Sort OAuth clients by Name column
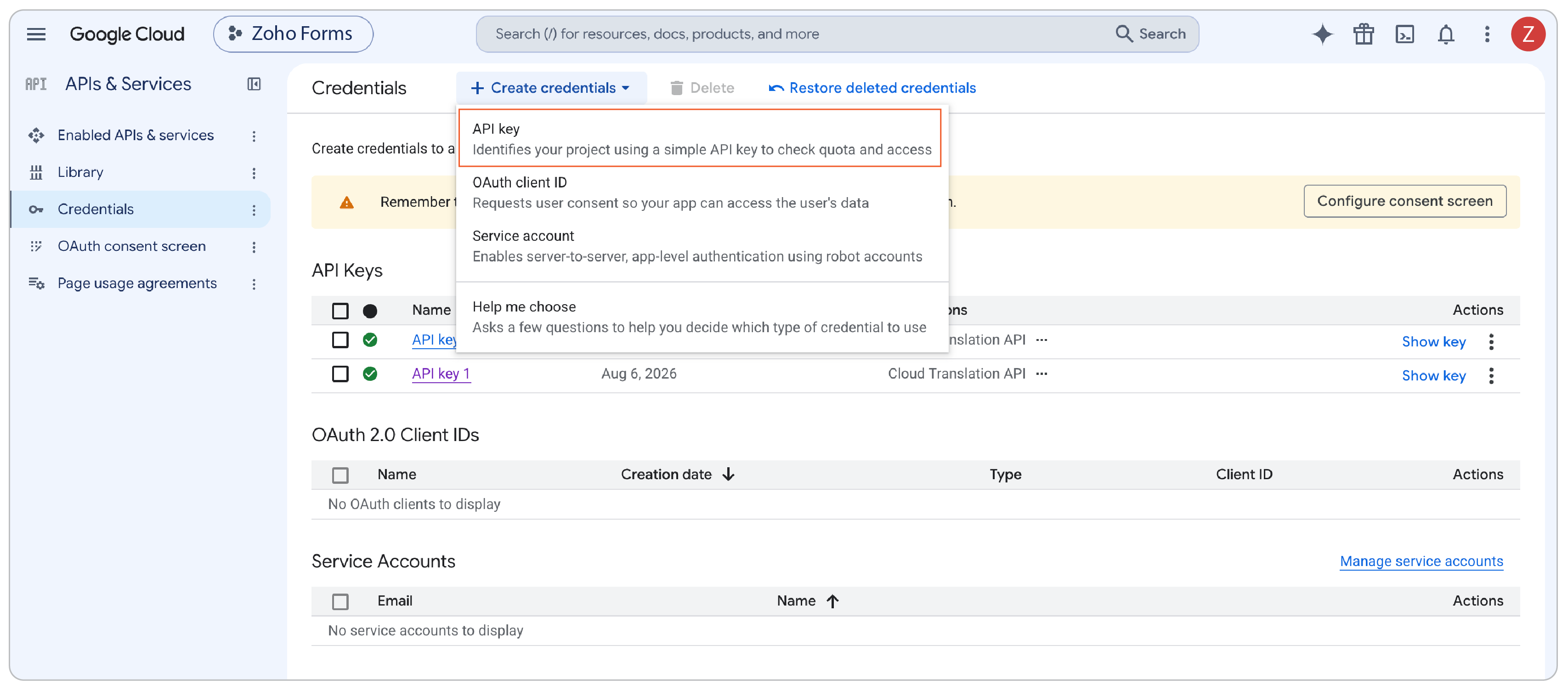 click(396, 475)
